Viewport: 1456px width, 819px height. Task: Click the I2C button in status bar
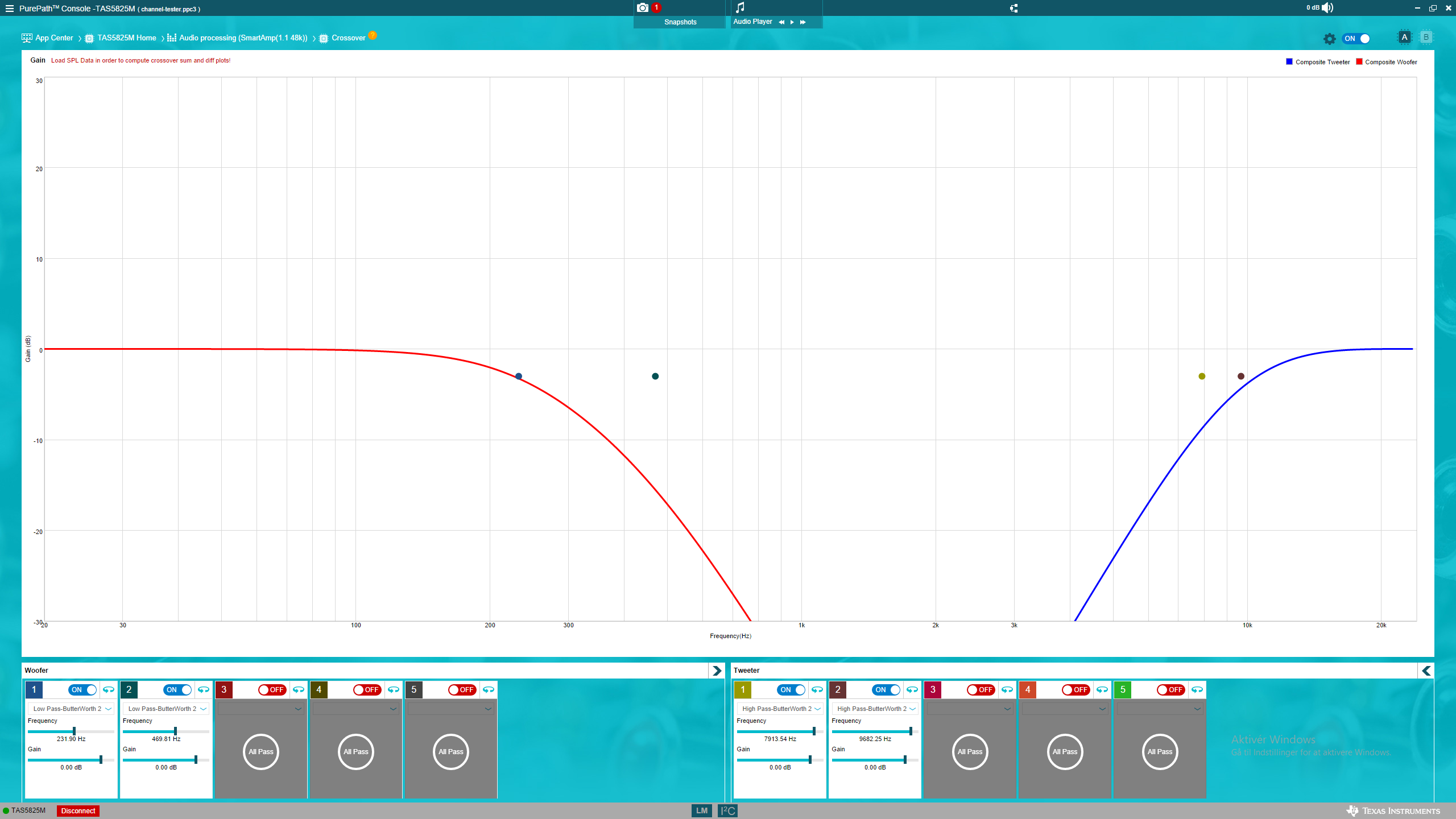(727, 811)
